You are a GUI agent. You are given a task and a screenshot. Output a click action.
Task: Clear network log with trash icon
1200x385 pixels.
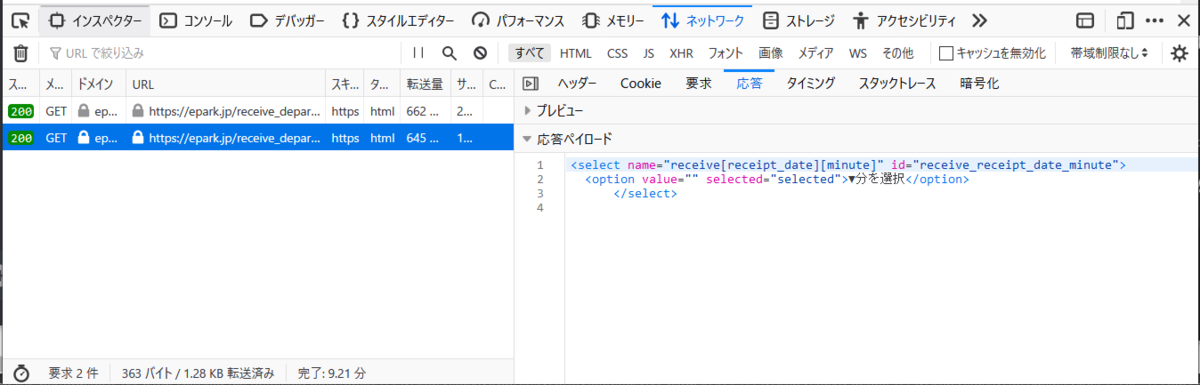[20, 53]
